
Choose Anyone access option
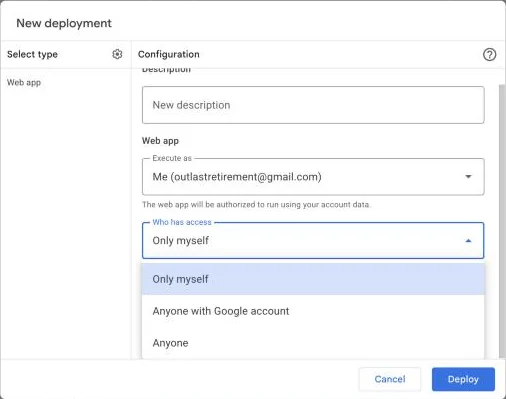pos(313,343)
